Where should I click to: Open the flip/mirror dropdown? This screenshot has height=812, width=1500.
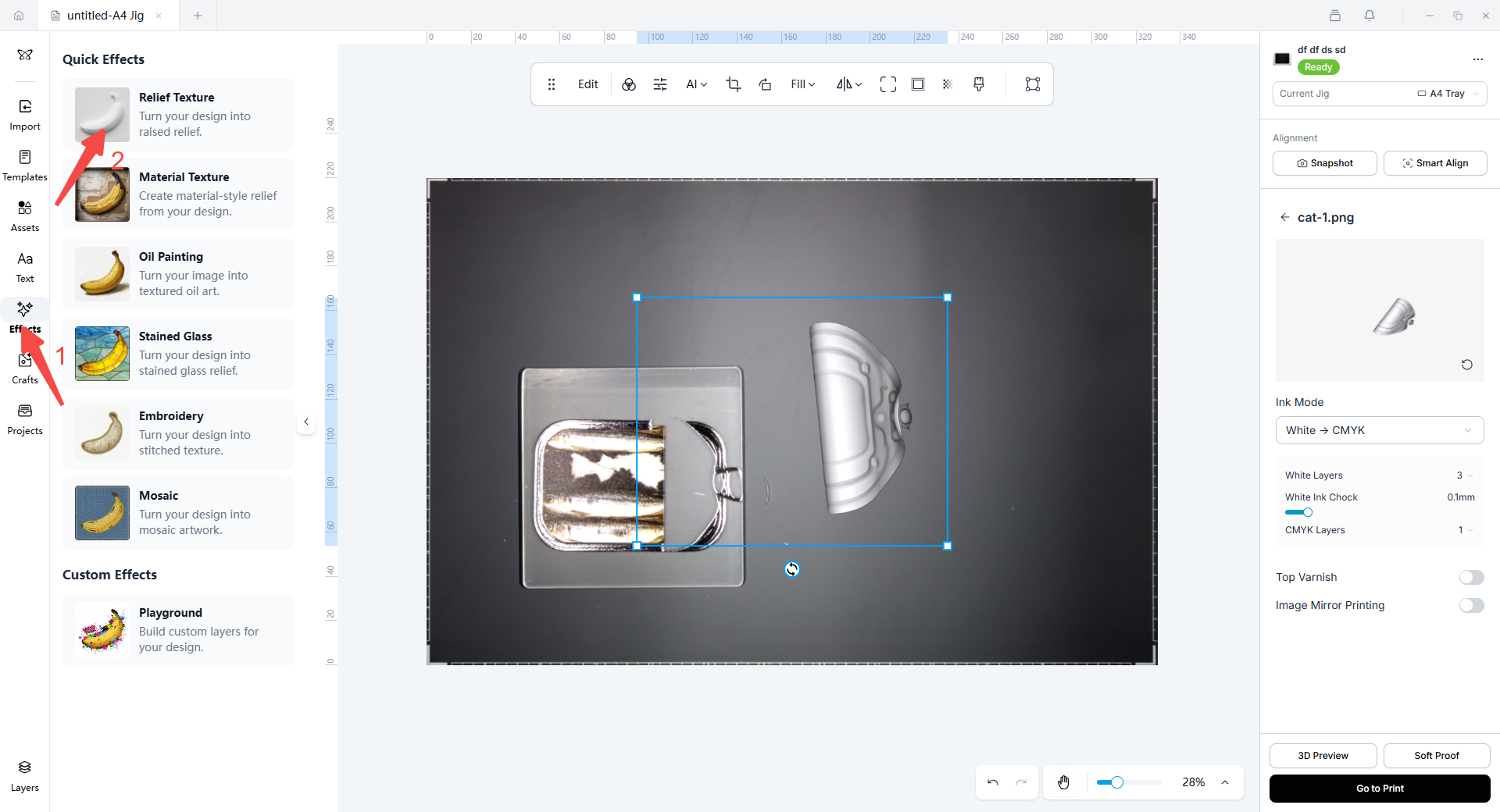pos(849,84)
